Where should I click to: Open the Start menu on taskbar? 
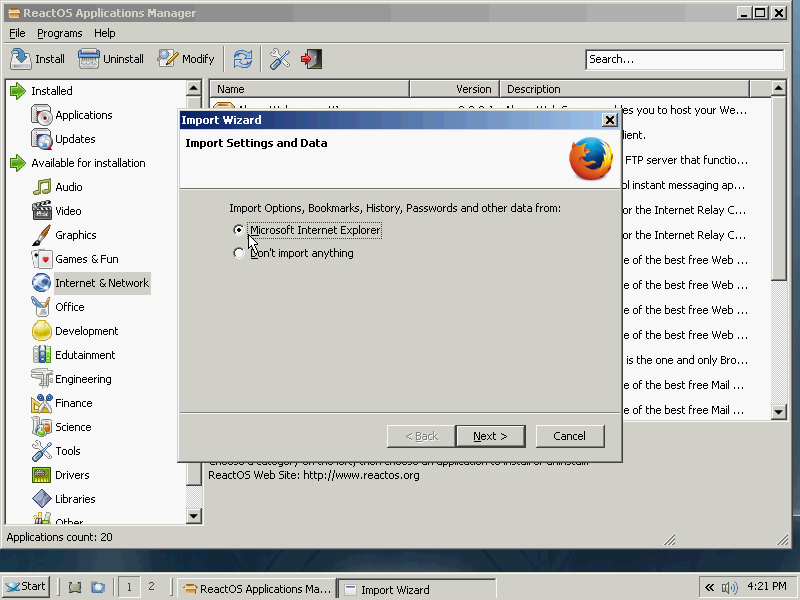pos(26,587)
